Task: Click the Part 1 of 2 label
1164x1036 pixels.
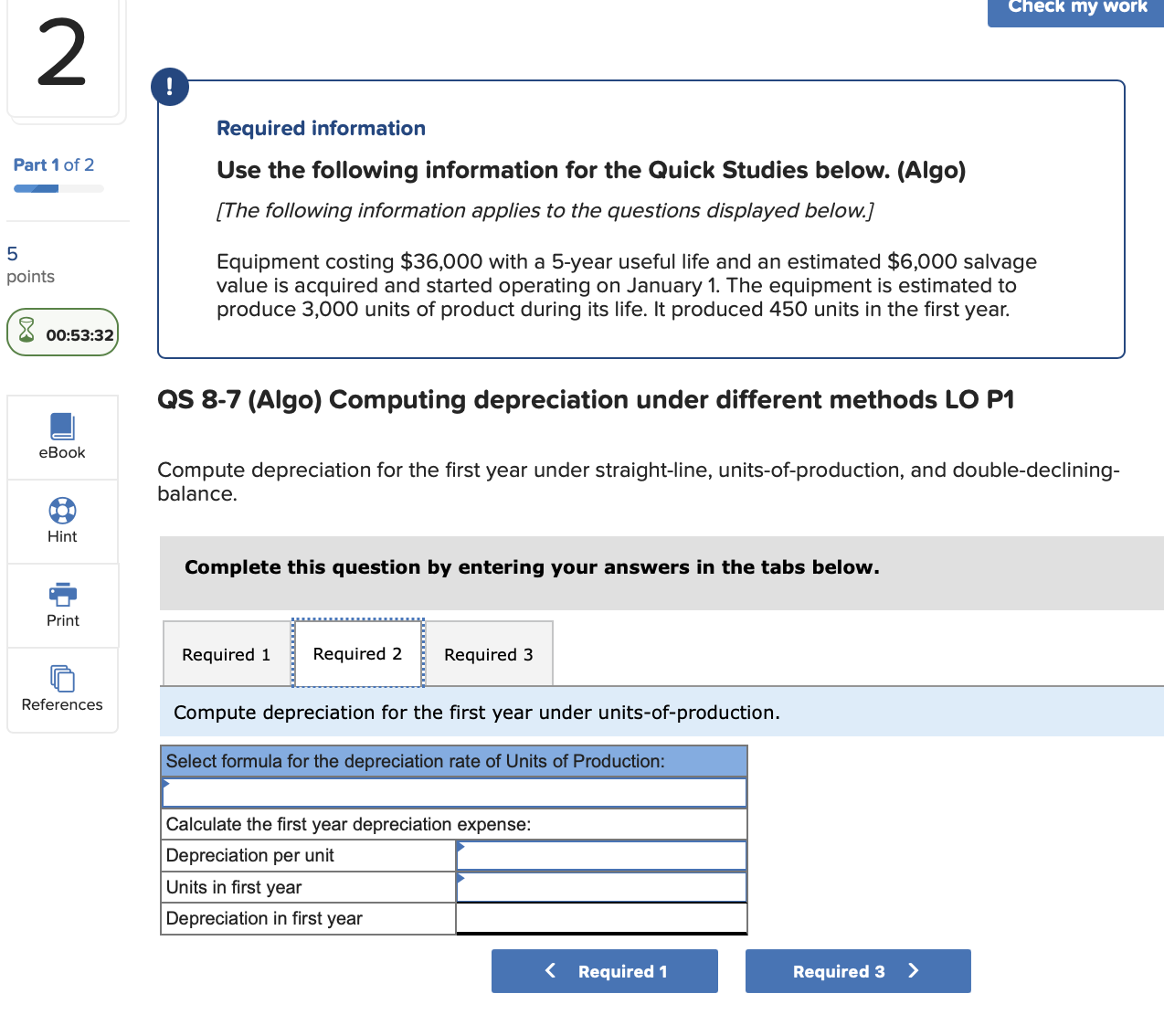Action: click(53, 164)
